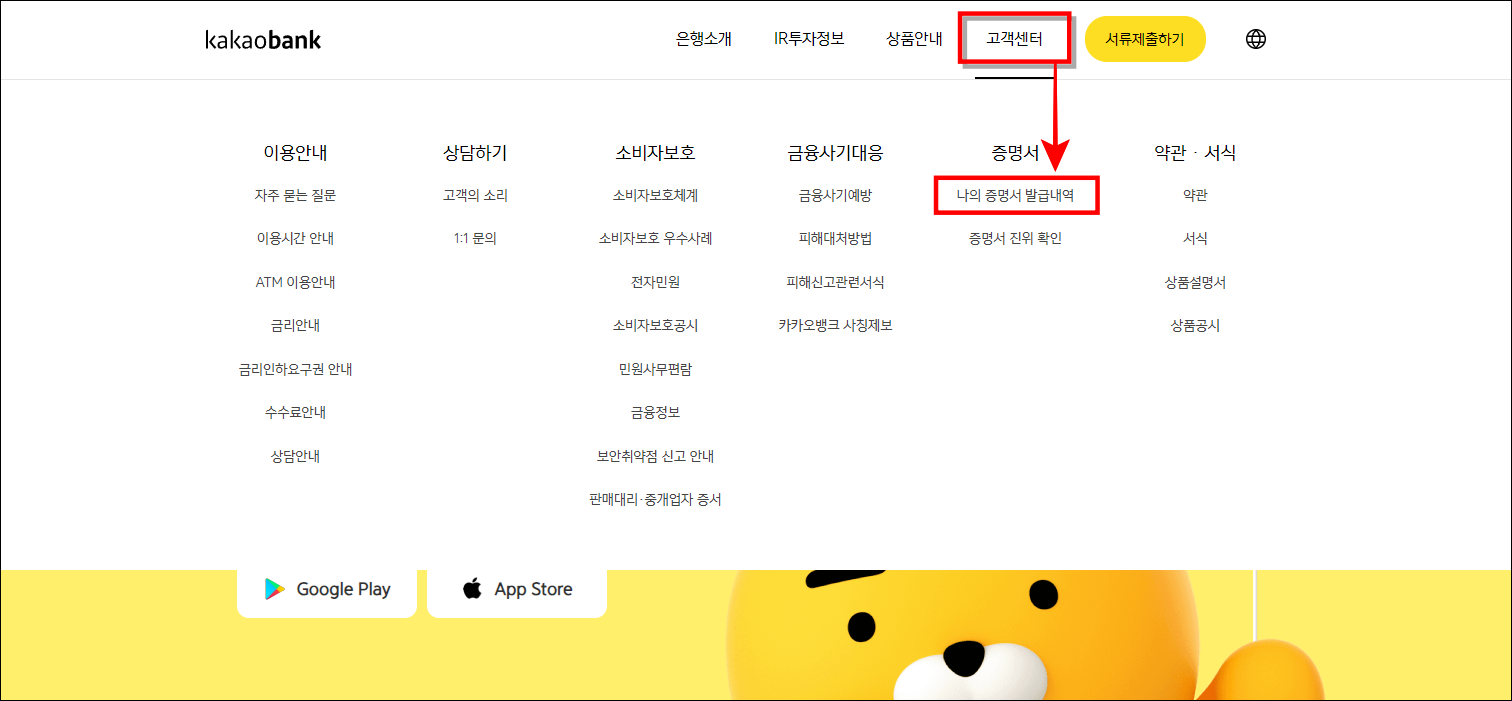Open 민원사무편람 link
The width and height of the screenshot is (1512, 701).
click(x=655, y=369)
